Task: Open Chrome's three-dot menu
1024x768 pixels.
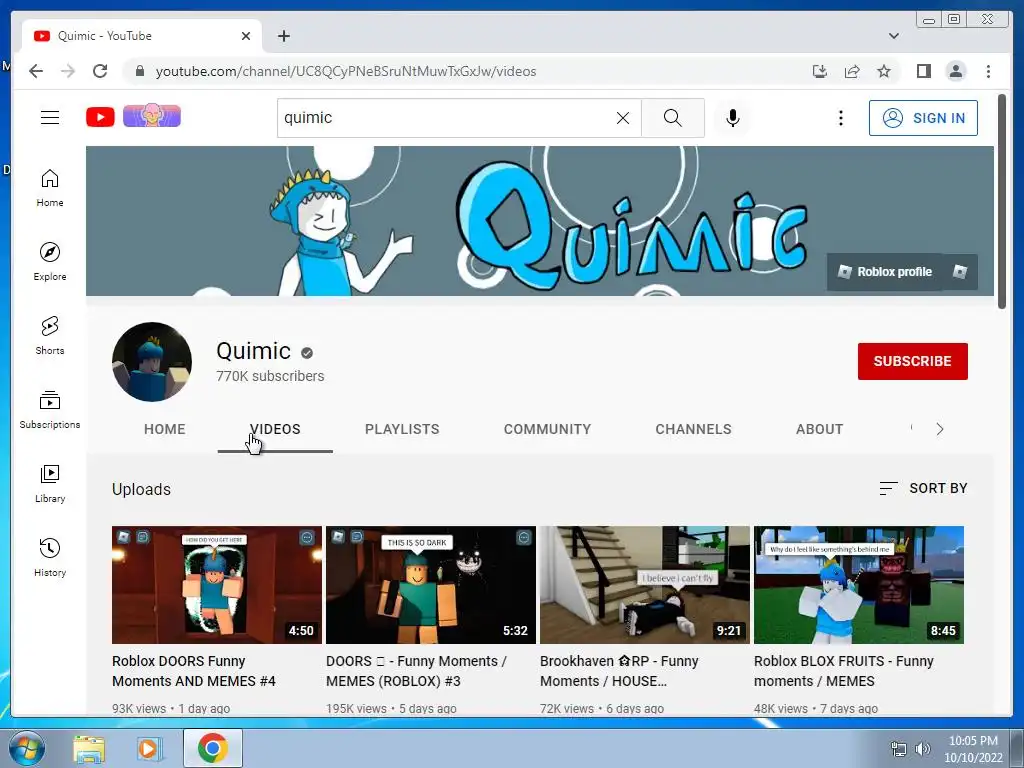Action: pos(988,71)
